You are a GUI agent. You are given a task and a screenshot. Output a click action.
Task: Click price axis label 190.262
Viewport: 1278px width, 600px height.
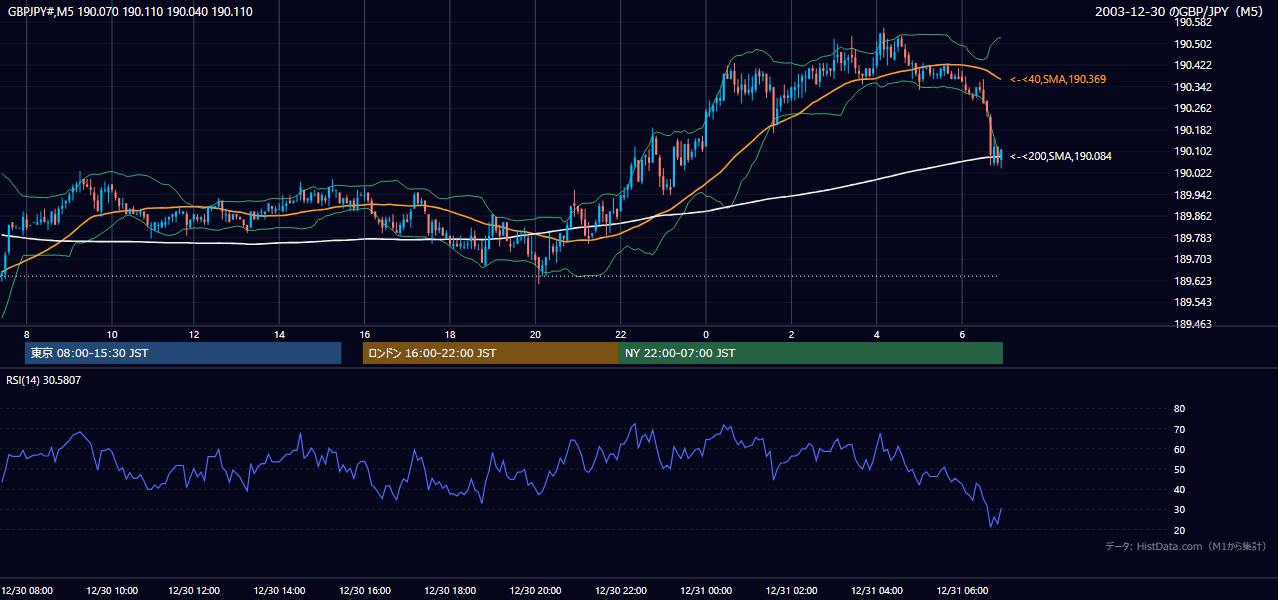pos(1193,108)
